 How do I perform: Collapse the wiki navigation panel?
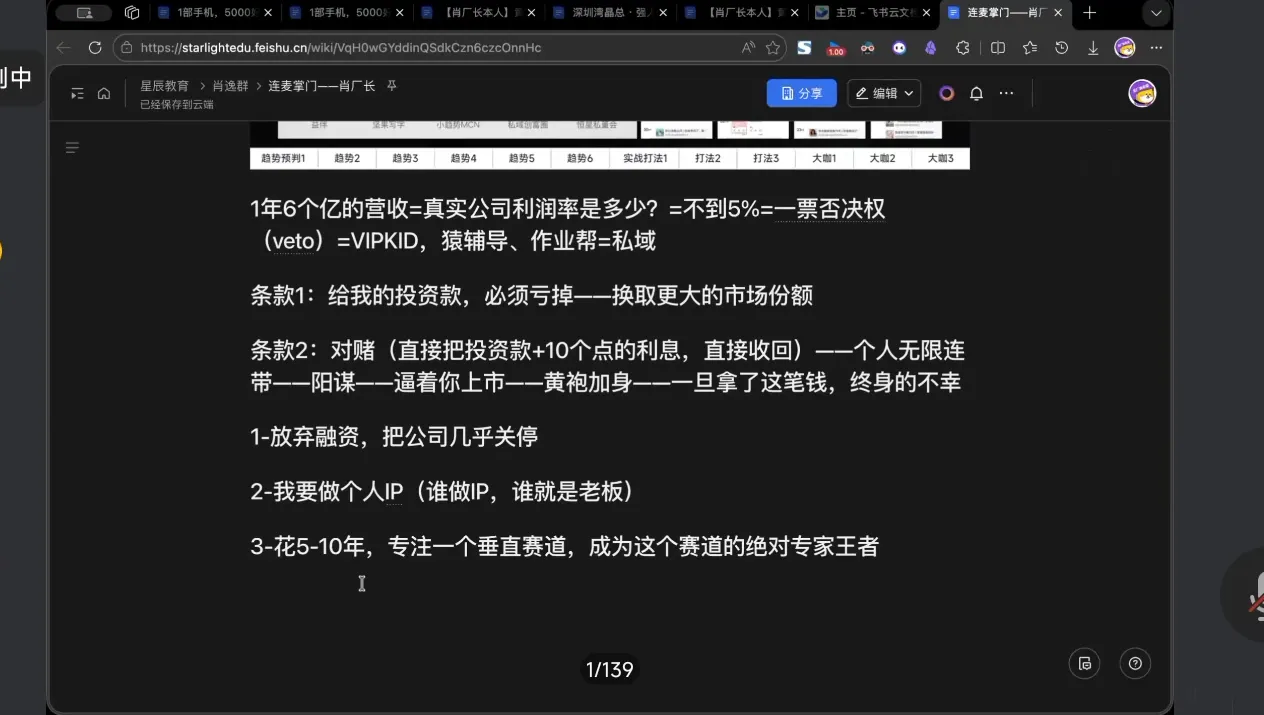click(x=77, y=92)
